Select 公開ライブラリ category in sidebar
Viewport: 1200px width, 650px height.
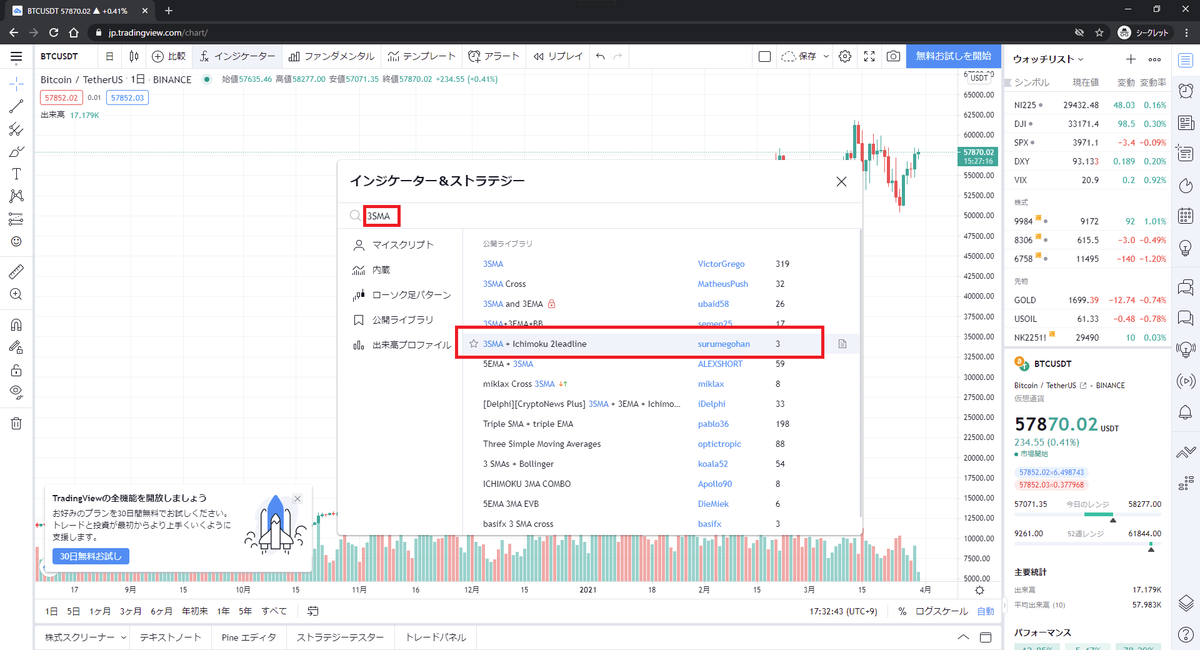394,321
